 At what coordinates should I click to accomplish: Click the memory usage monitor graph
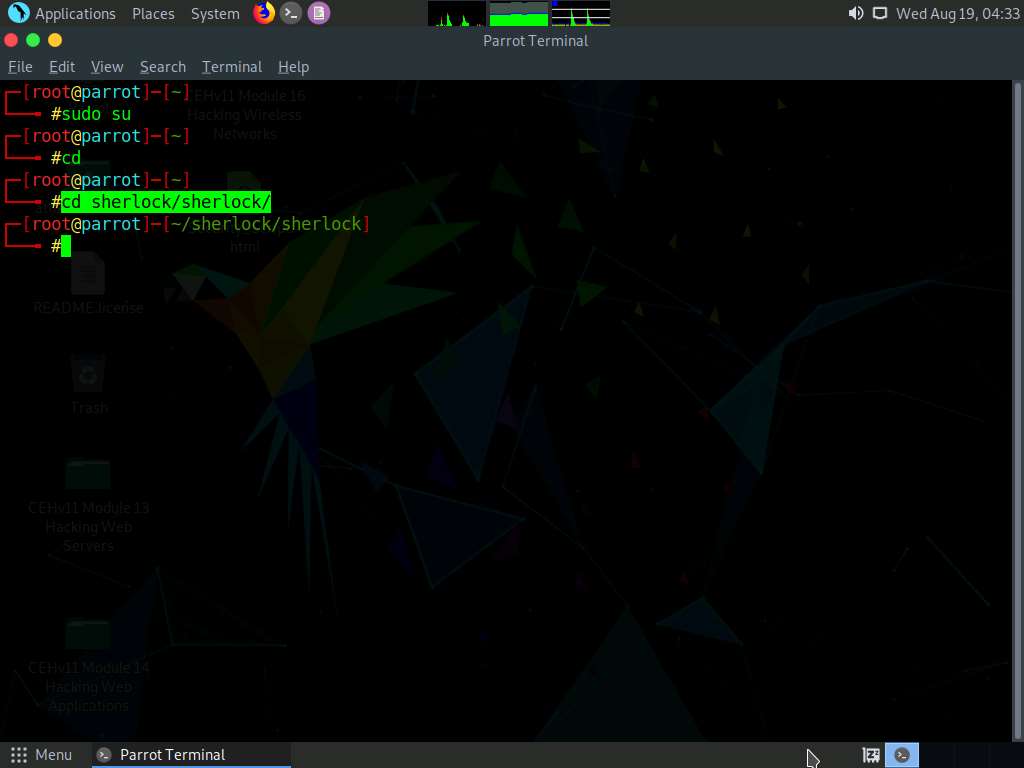[519, 13]
